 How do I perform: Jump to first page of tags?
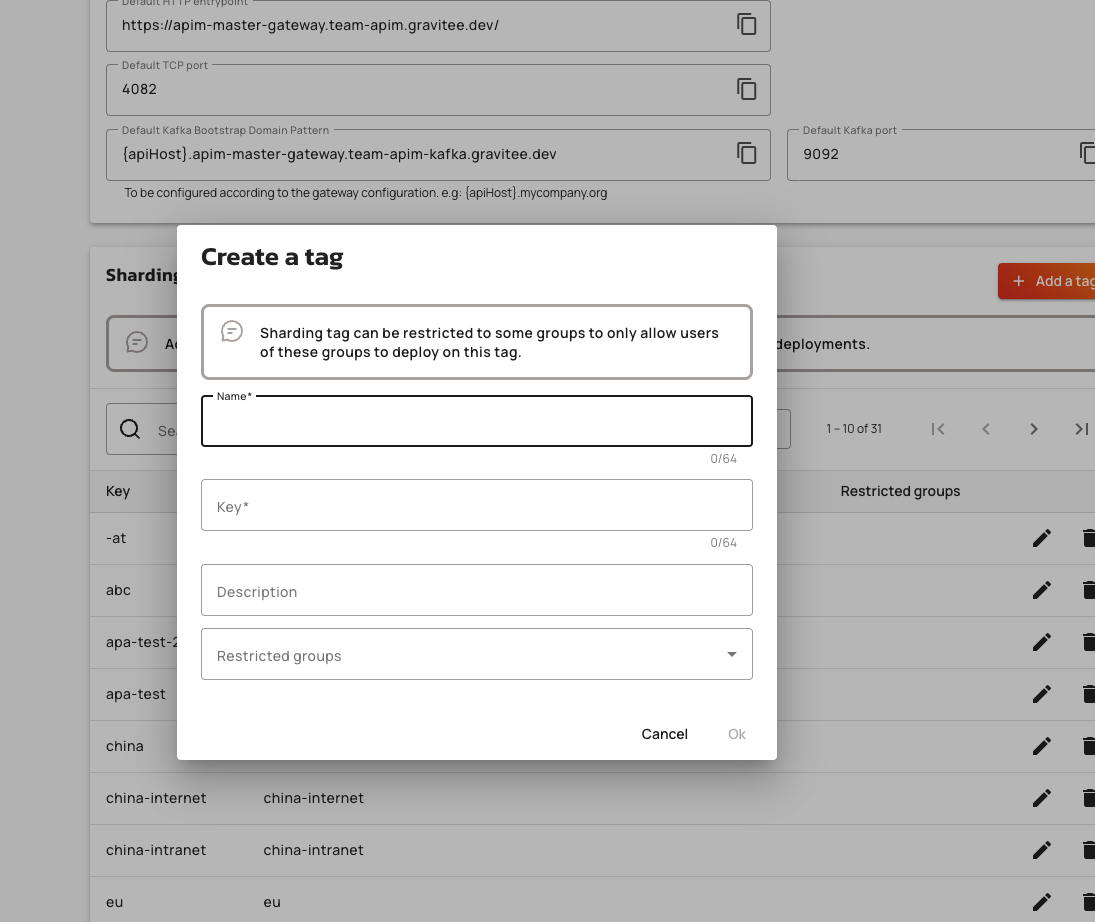(937, 429)
